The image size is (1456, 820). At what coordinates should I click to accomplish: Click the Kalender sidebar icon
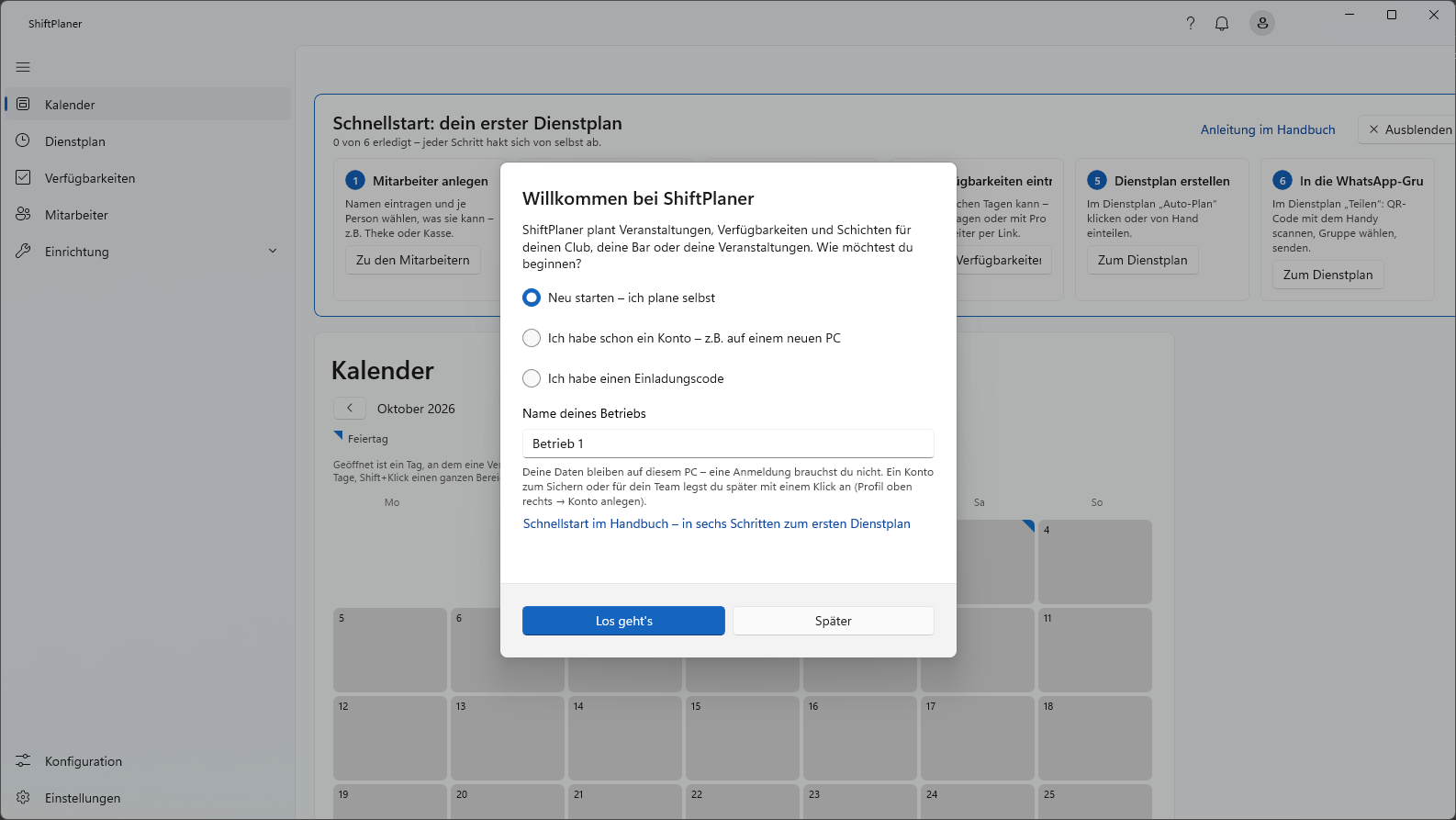coord(24,105)
